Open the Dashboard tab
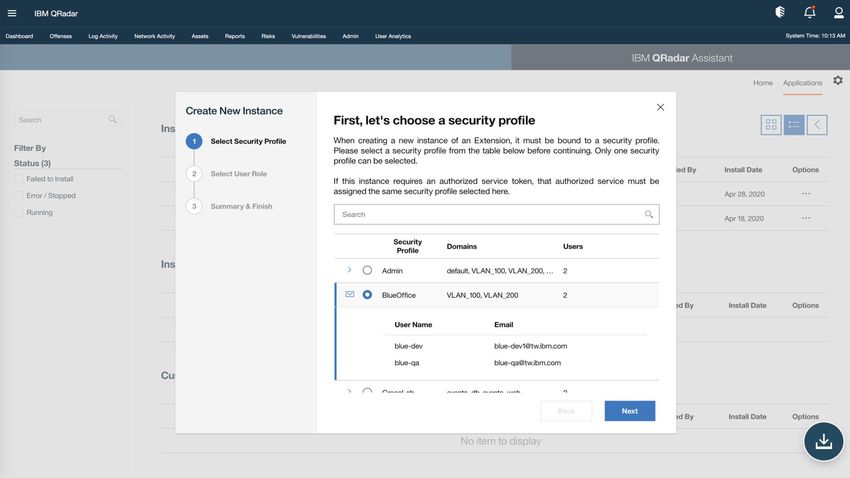This screenshot has width=850, height=478. pyautogui.click(x=20, y=36)
